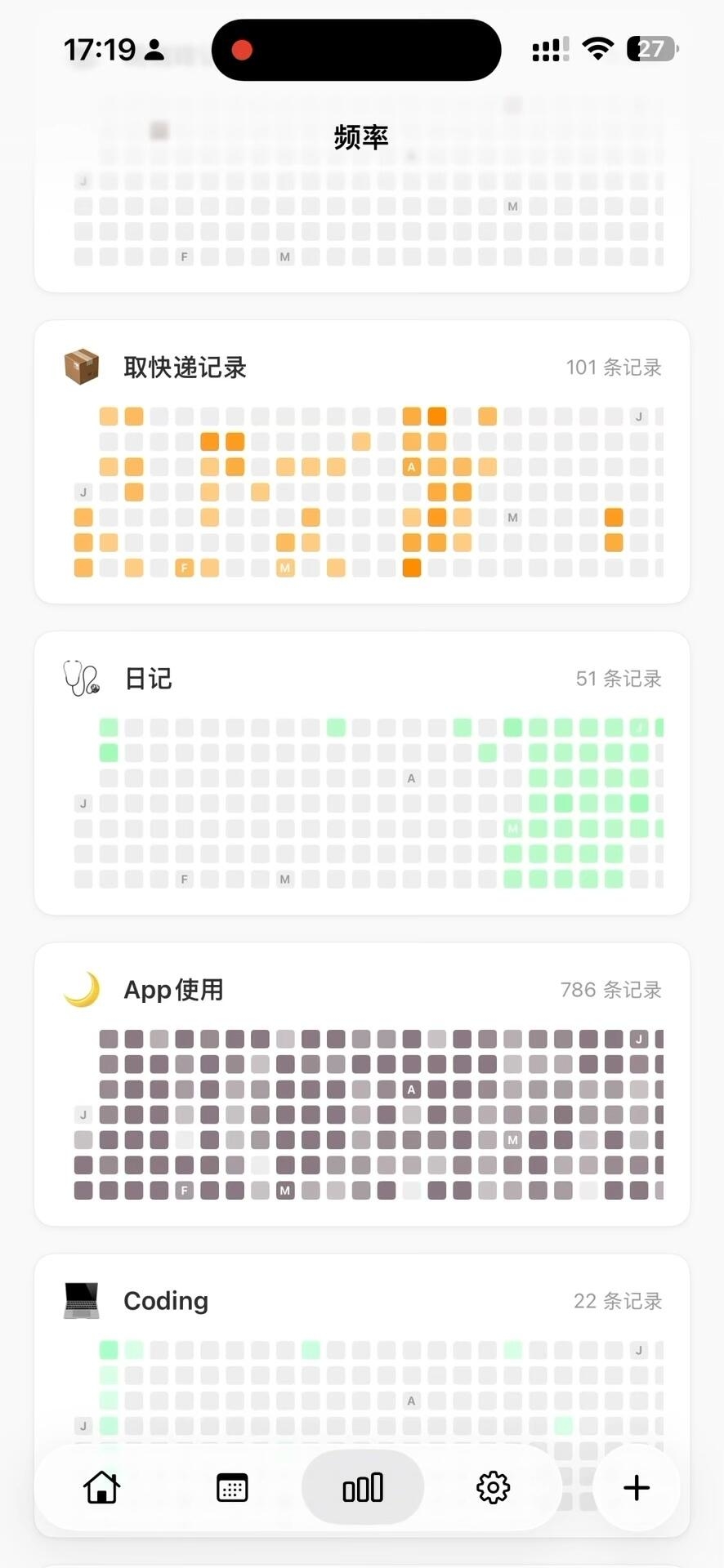724x1568 pixels.
Task: Click the stethoscope icon beside 日记
Action: pyautogui.click(x=82, y=678)
